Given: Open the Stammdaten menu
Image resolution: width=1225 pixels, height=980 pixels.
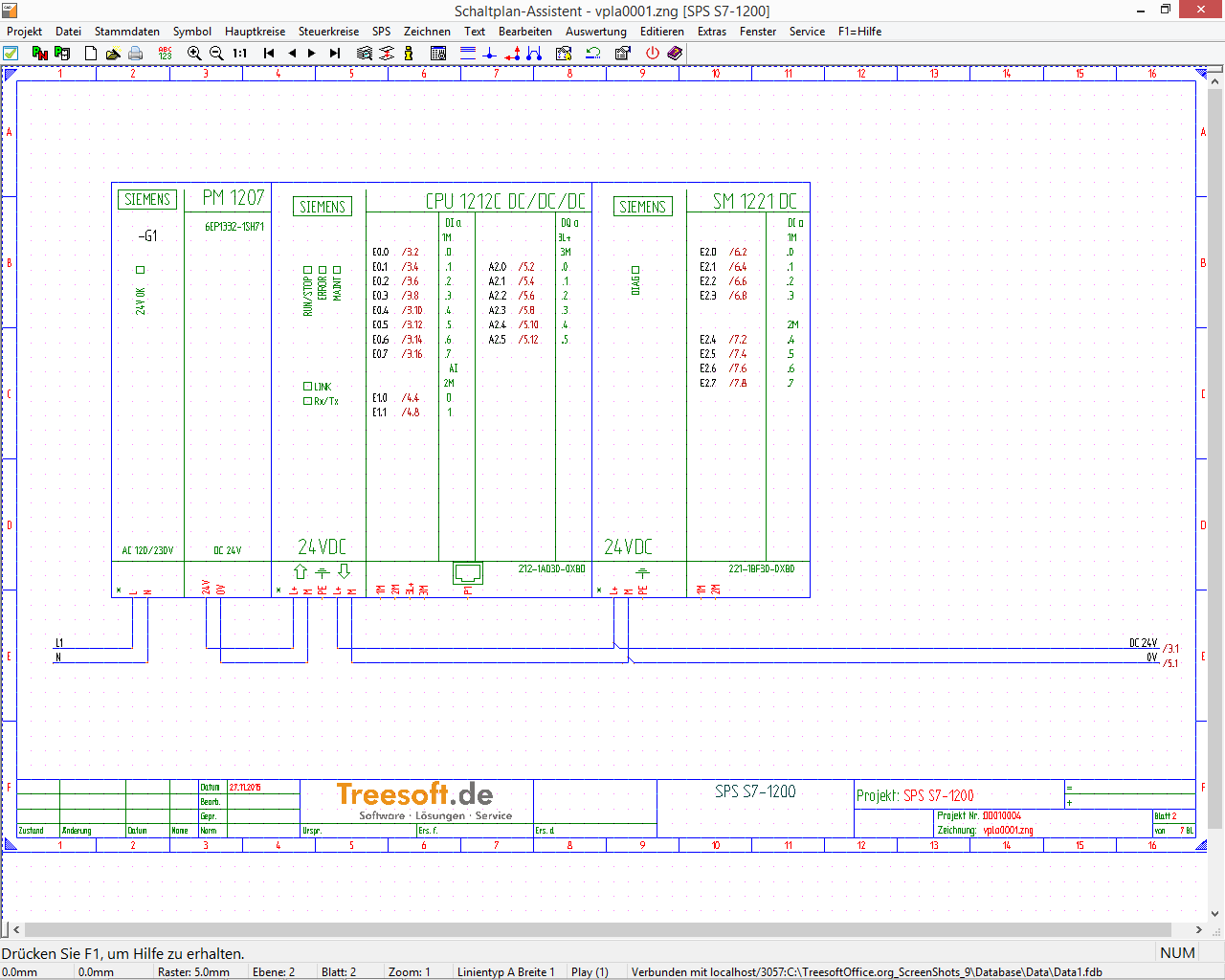Looking at the screenshot, I should click(127, 32).
